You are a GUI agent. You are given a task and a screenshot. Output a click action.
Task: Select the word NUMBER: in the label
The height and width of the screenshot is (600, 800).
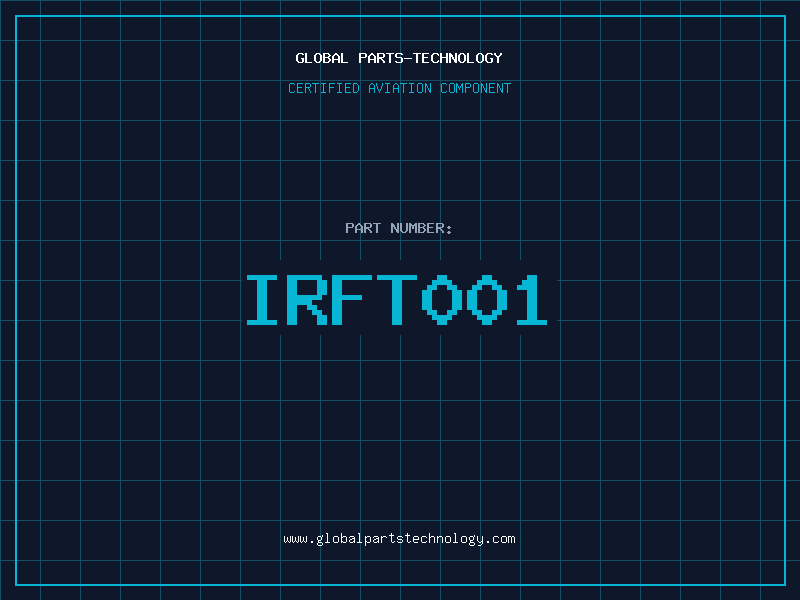(x=421, y=228)
